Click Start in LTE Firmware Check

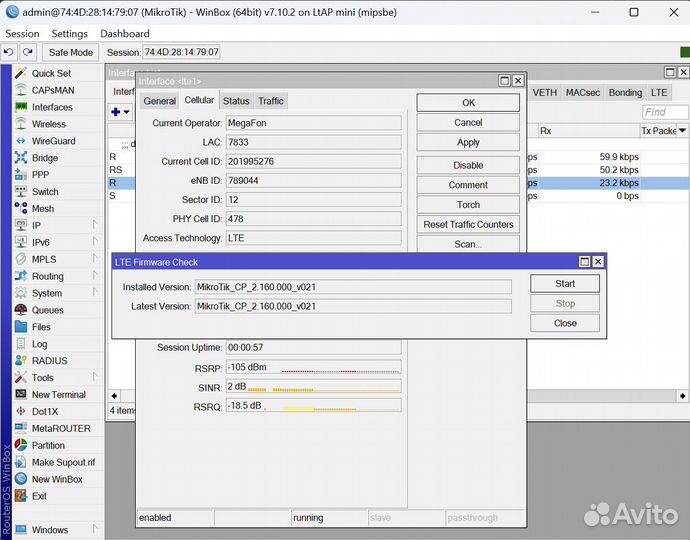pos(565,283)
